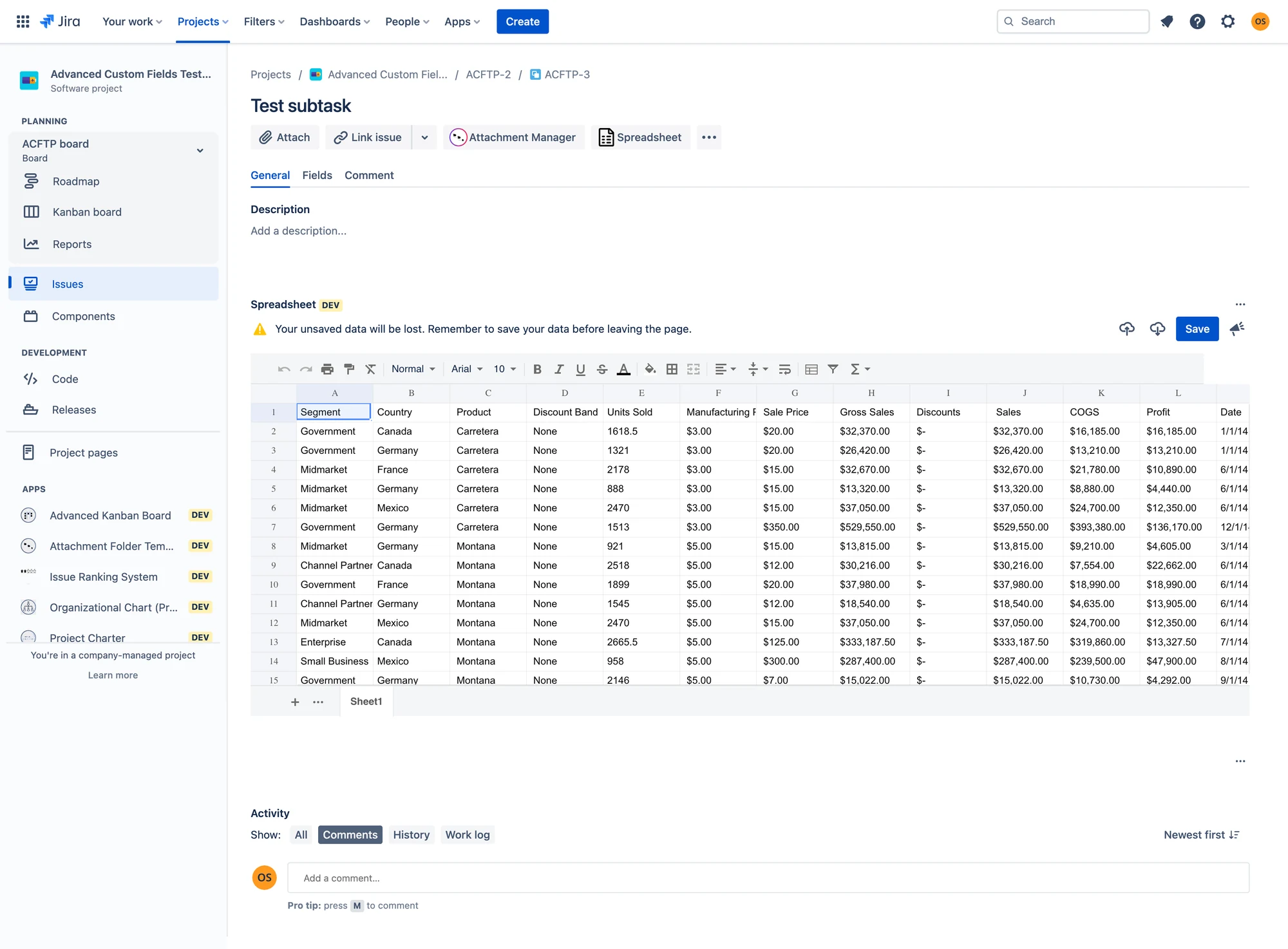Toggle strikethrough formatting
Viewport: 1288px width, 949px height.
coord(602,369)
